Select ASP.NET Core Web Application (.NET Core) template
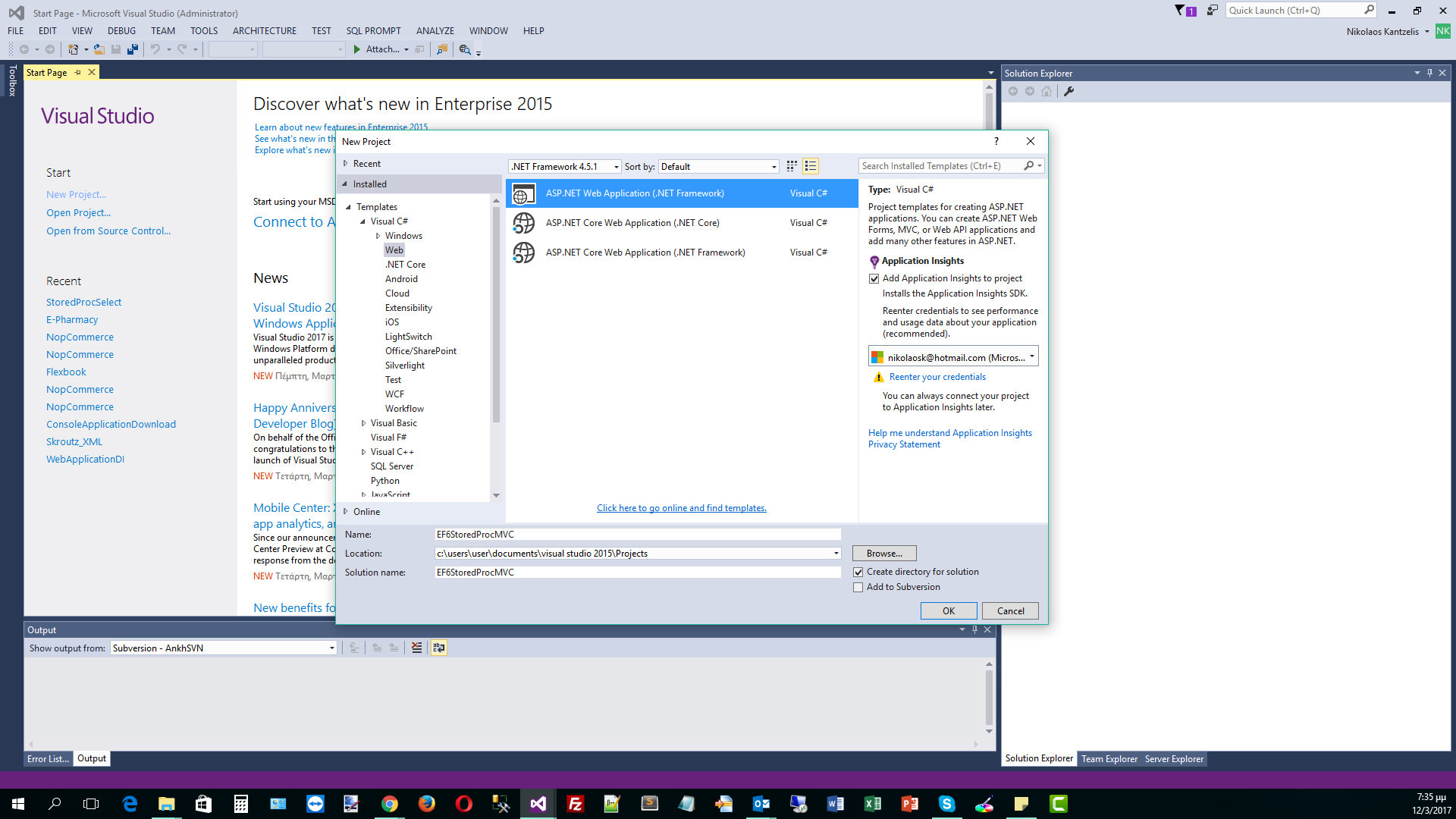1456x819 pixels. [x=682, y=223]
